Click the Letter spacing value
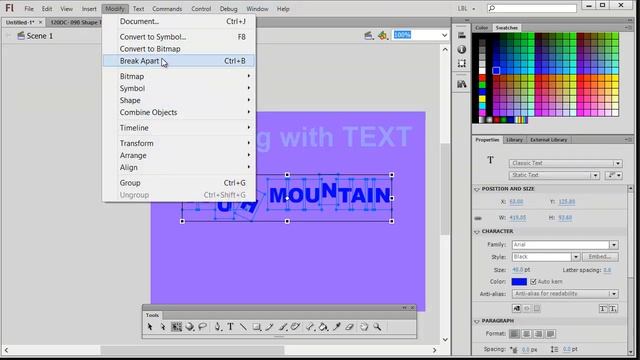The image size is (640, 360). [x=607, y=270]
